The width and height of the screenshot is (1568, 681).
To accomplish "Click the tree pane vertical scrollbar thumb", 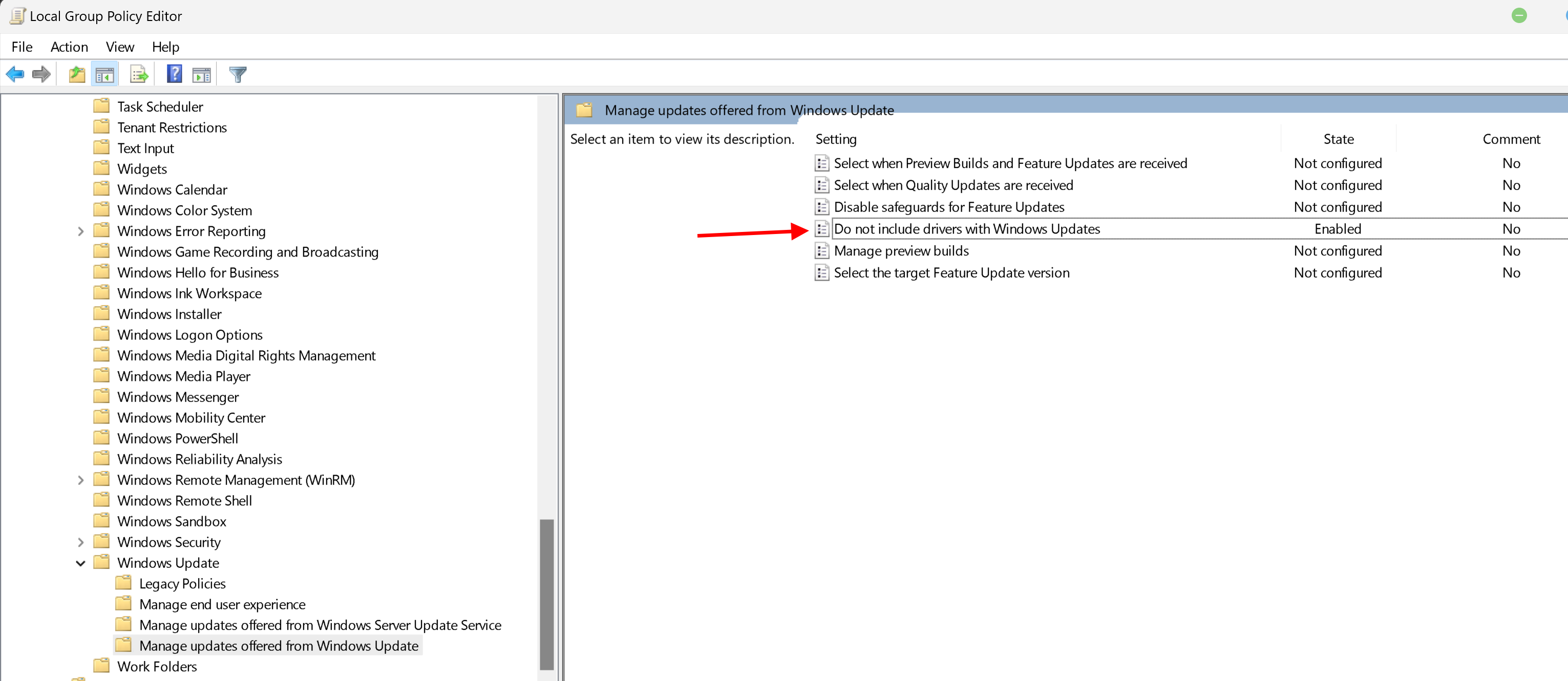I will point(546,593).
